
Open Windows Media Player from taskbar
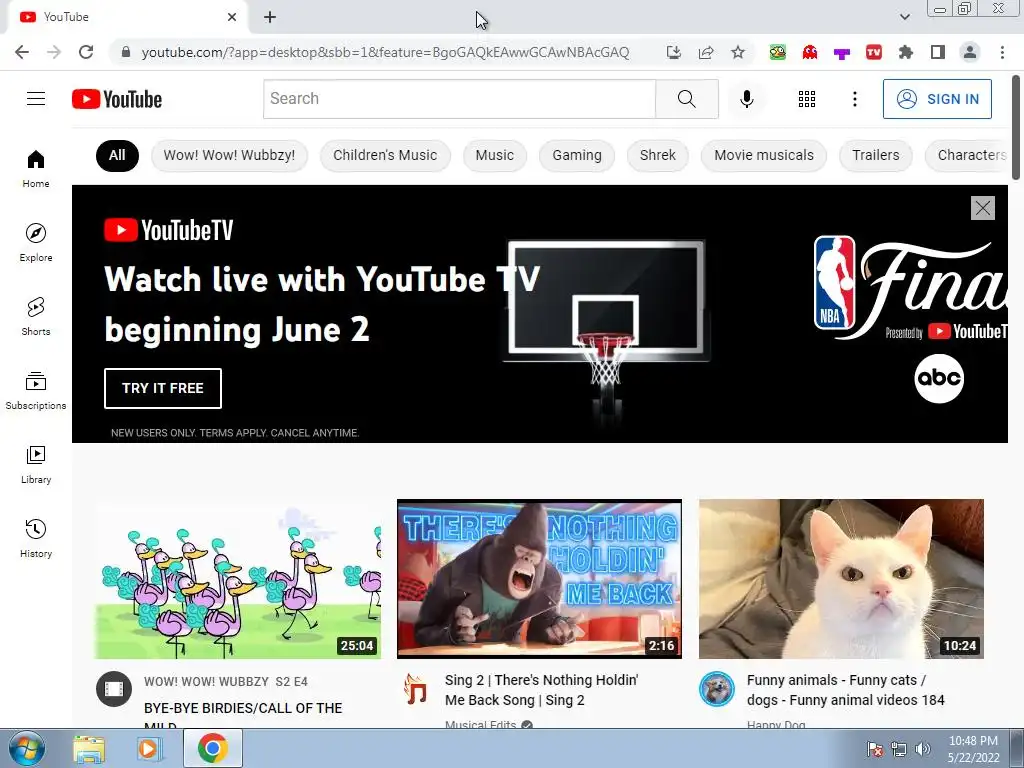[x=148, y=749]
